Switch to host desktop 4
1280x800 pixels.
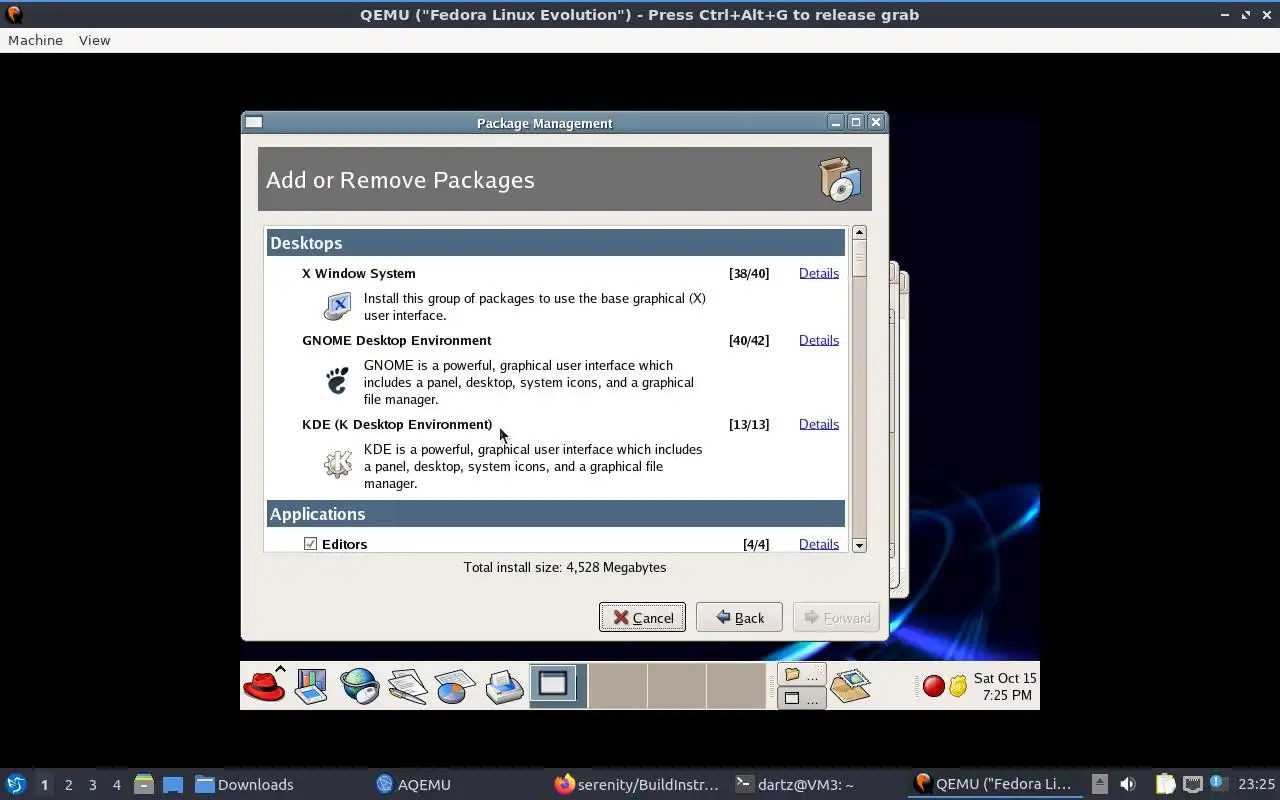[116, 784]
